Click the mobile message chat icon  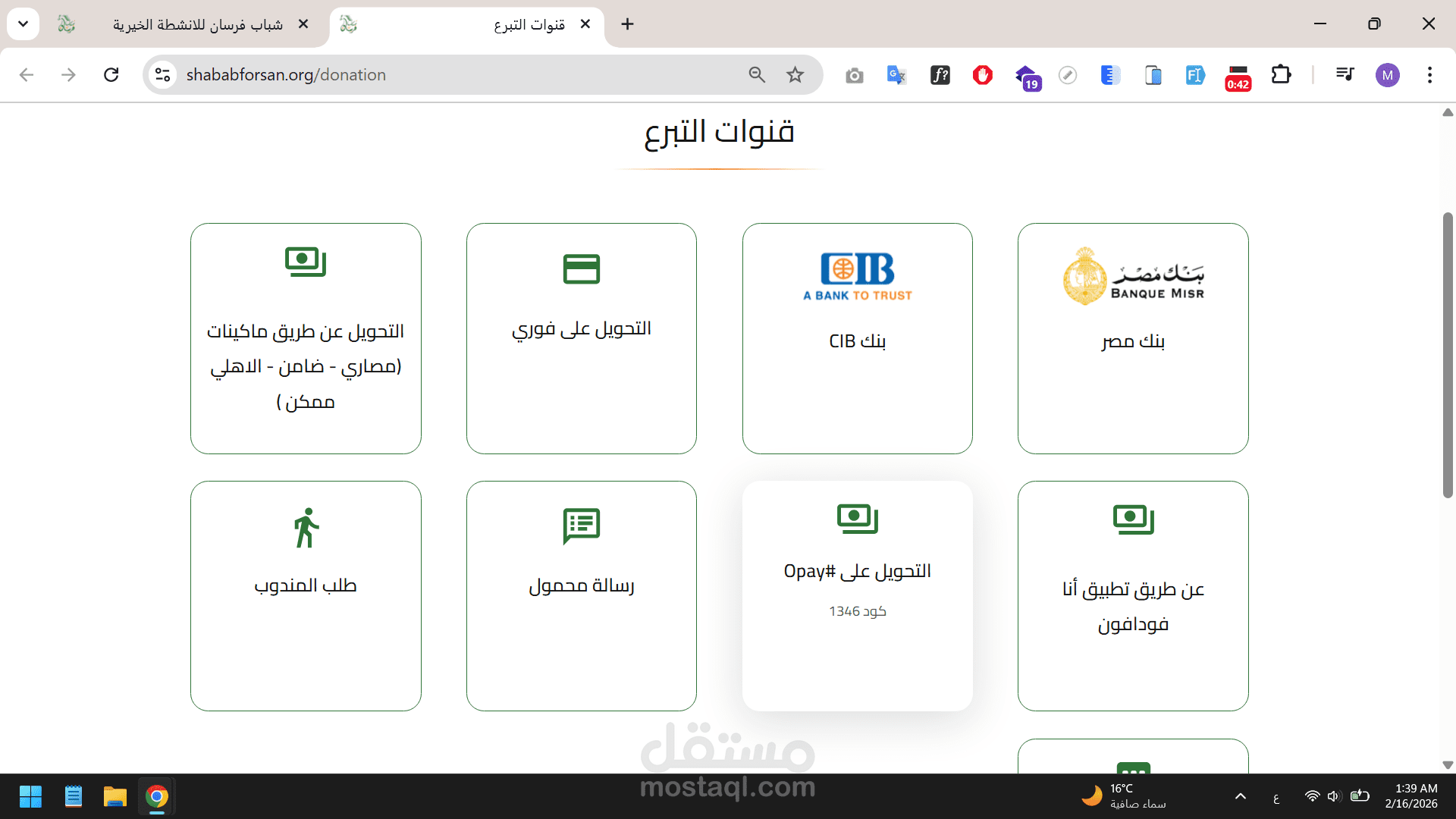click(x=581, y=526)
